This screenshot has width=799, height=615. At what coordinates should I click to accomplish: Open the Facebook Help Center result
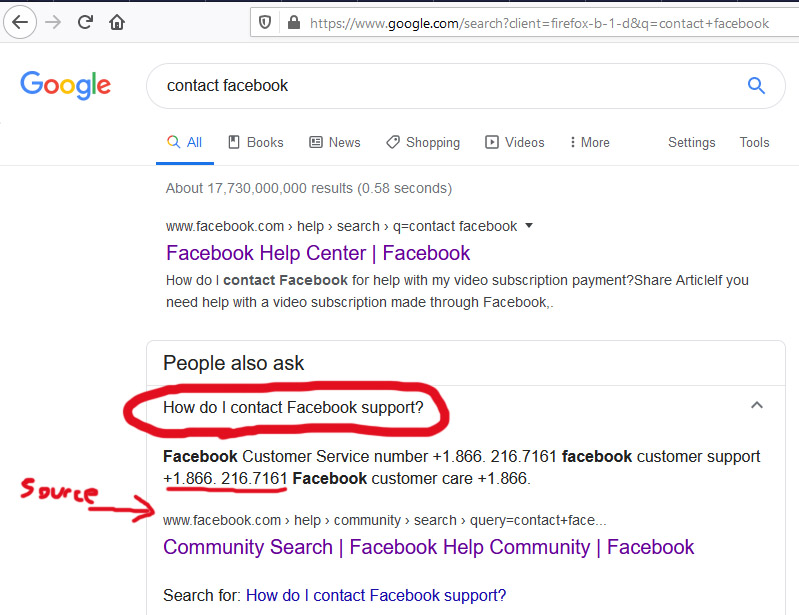(x=318, y=253)
